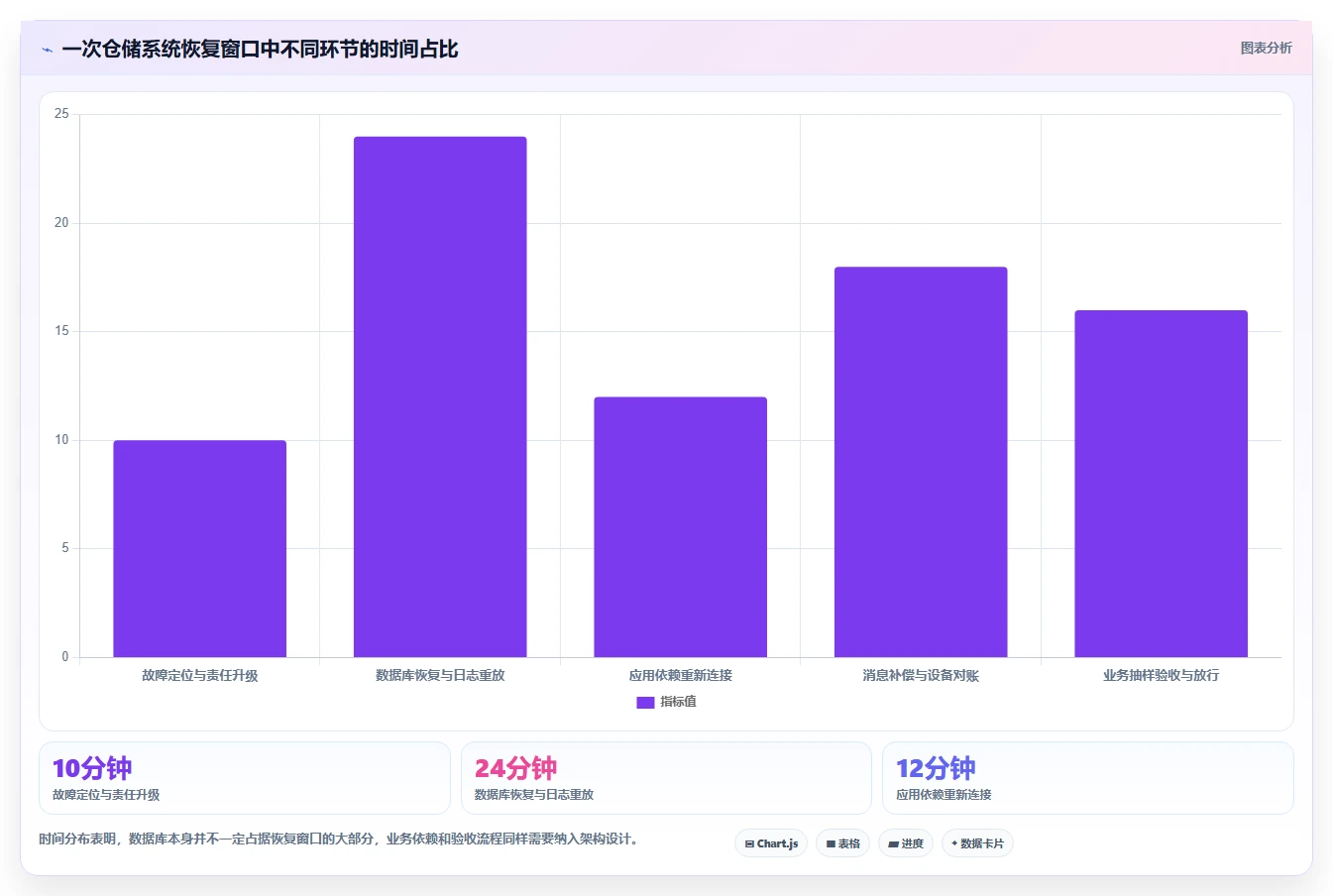
Task: Click the icon inside the Chart.js chip
Action: 749,844
